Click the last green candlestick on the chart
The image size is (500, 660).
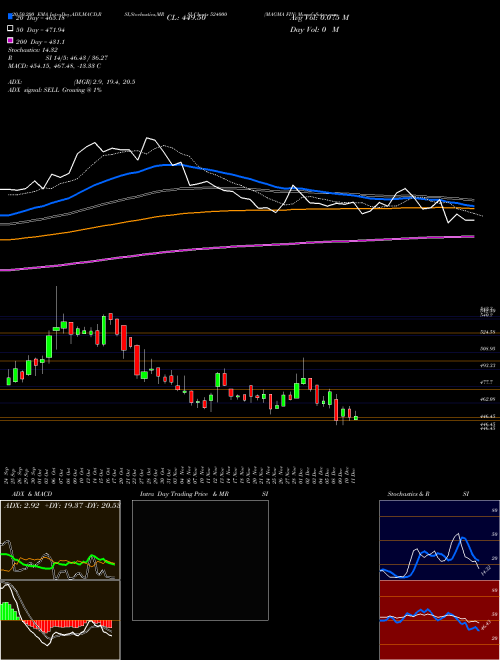(356, 418)
